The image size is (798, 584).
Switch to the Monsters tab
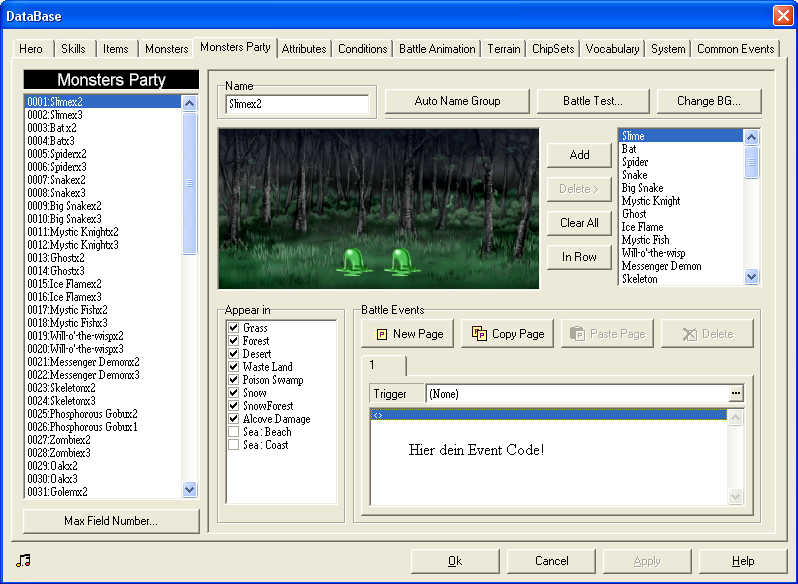tap(166, 49)
